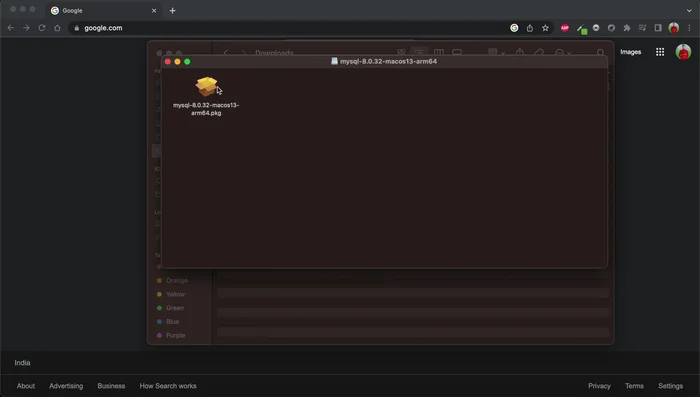Click the Google icon in address bar

tap(514, 28)
